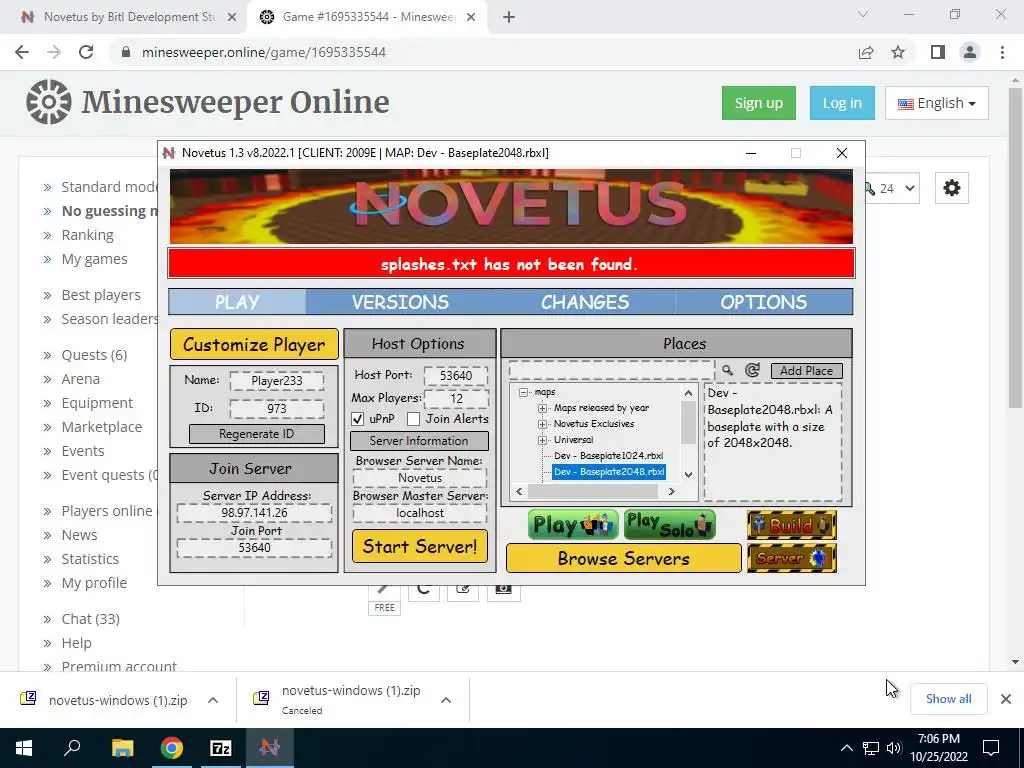Show hidden system tray icons
This screenshot has width=1024, height=768.
[x=846, y=748]
